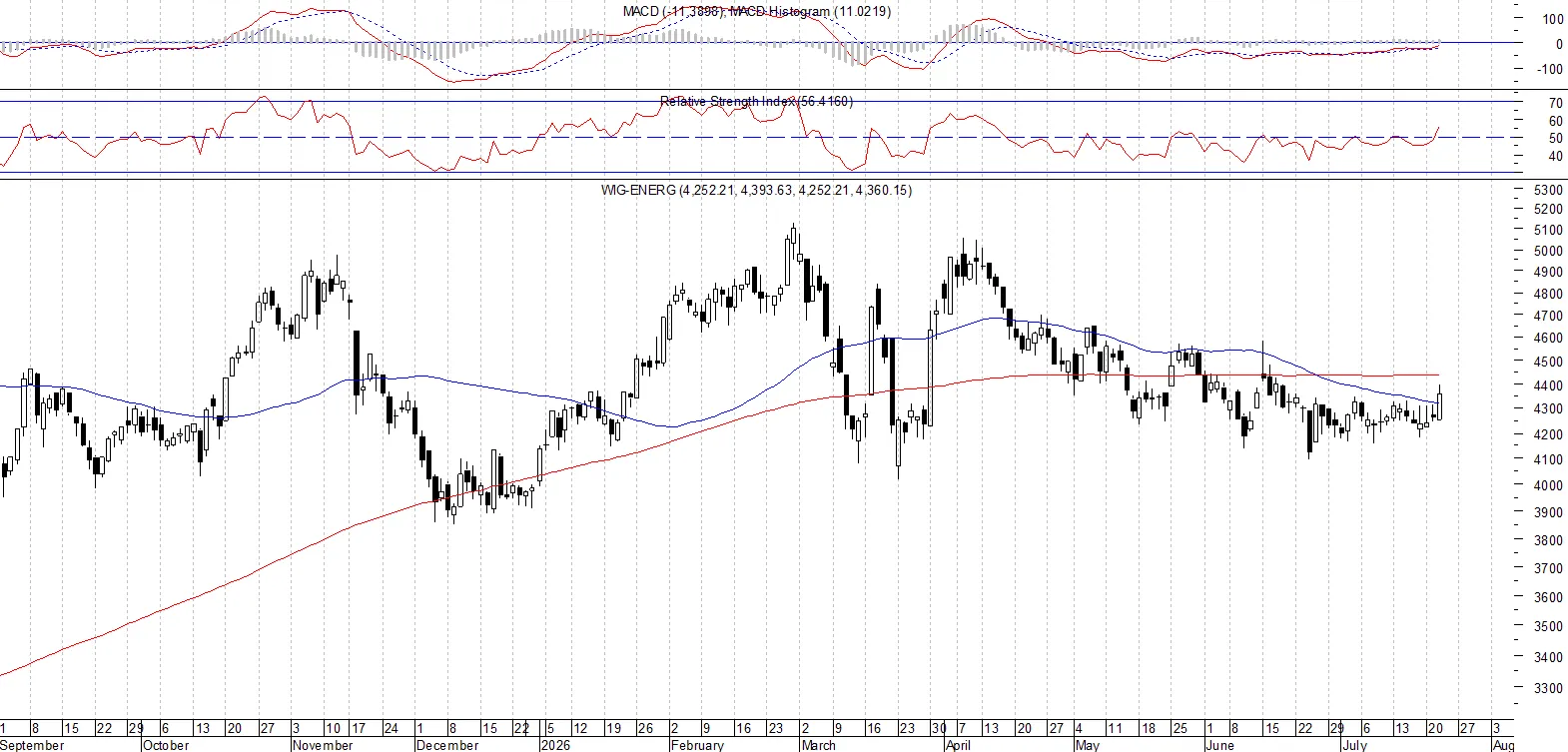
Task: Select the June month label on time axis
Action: [x=1219, y=745]
